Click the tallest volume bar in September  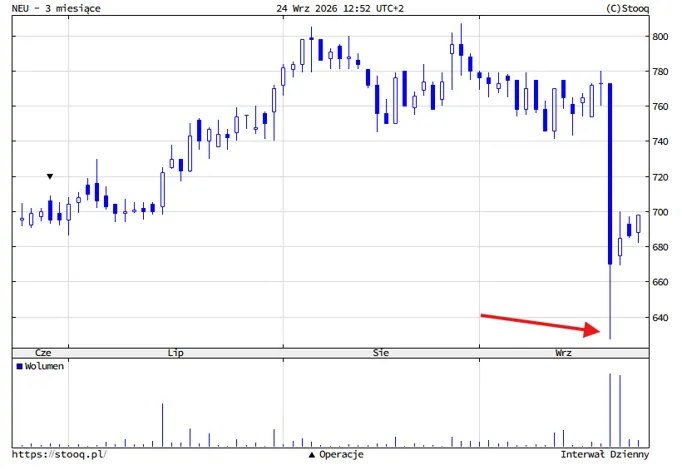610,410
